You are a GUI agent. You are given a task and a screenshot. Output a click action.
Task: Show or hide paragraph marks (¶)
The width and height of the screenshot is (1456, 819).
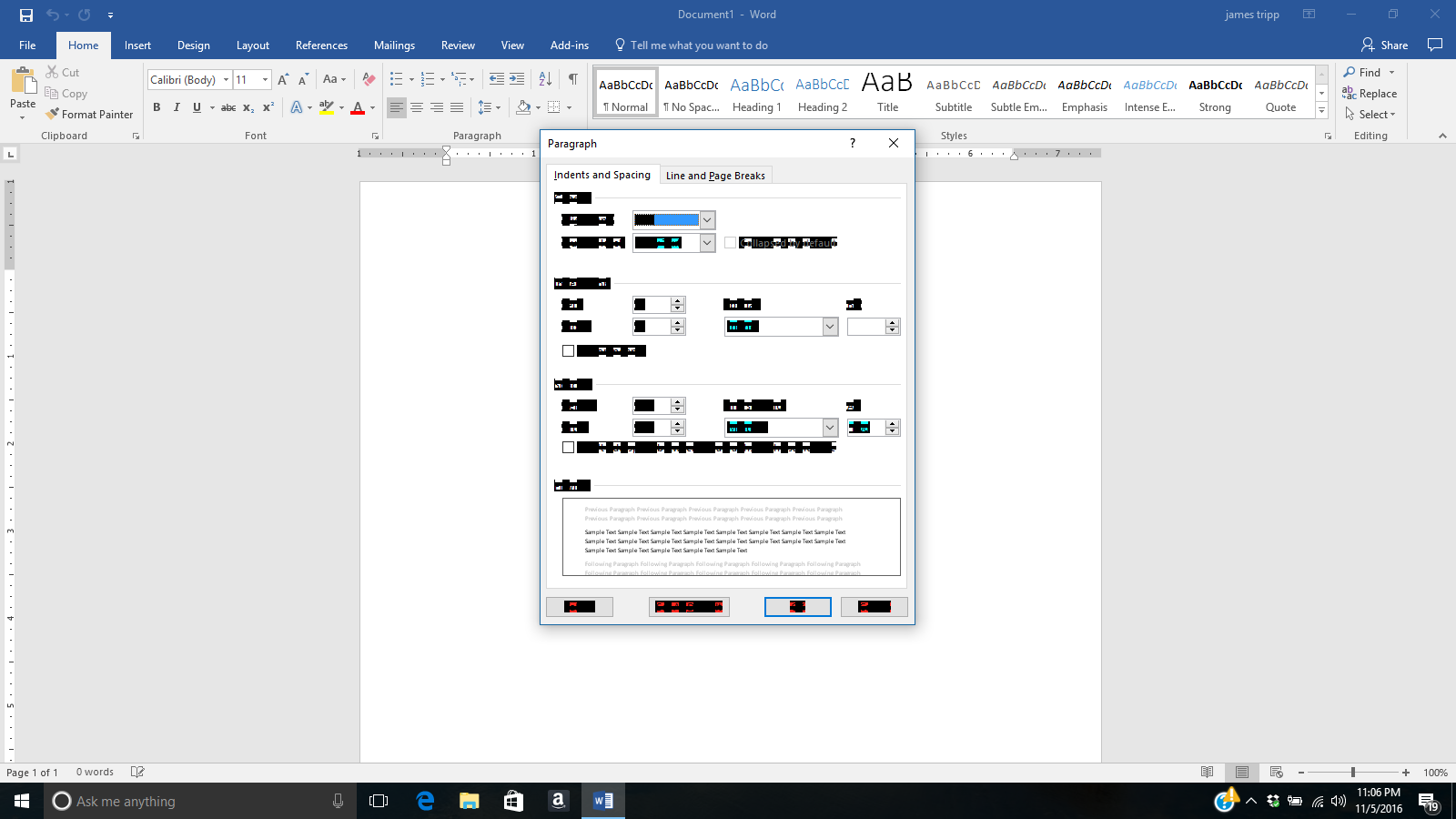572,79
